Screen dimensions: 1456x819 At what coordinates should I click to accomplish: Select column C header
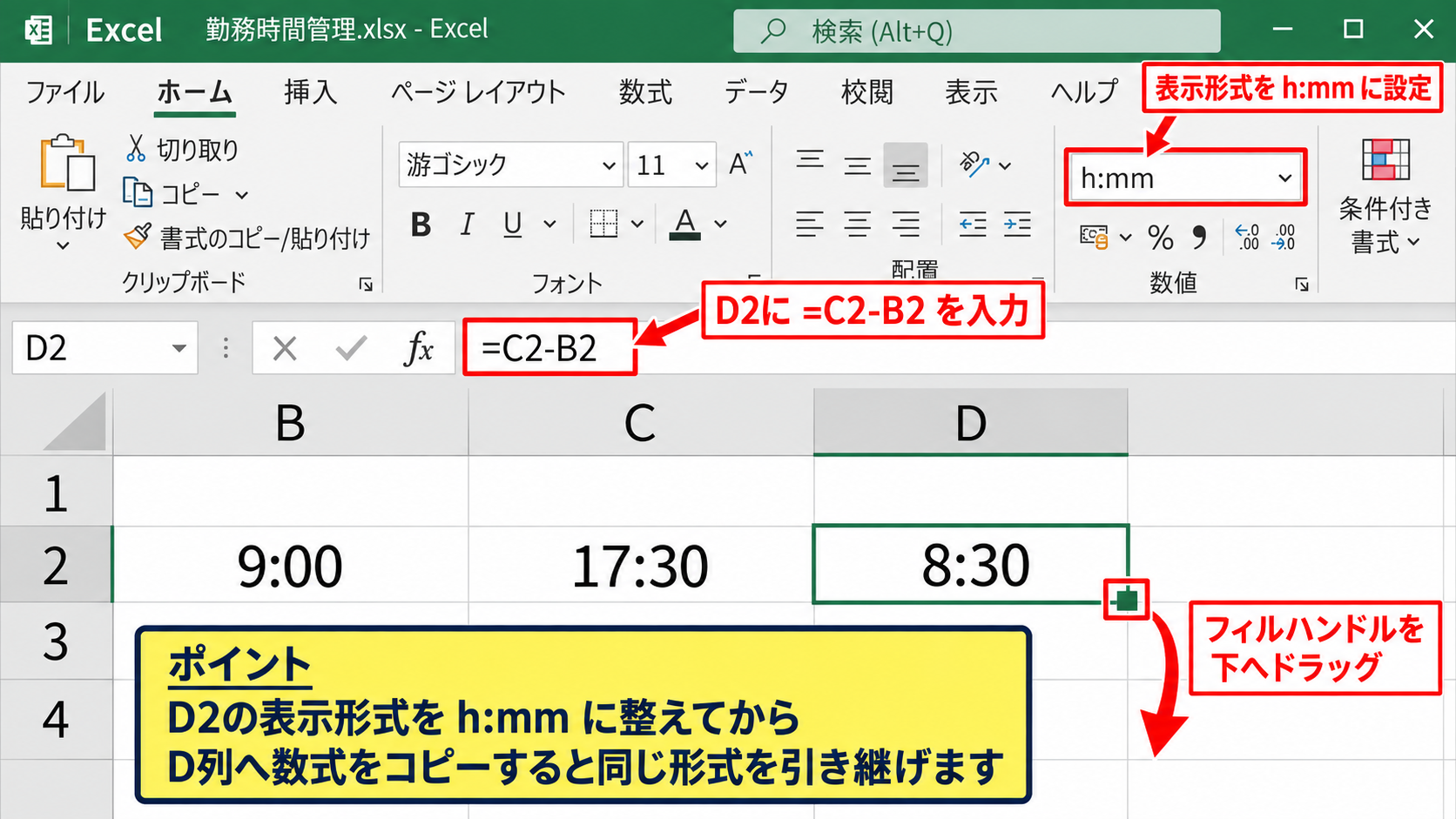click(x=640, y=422)
